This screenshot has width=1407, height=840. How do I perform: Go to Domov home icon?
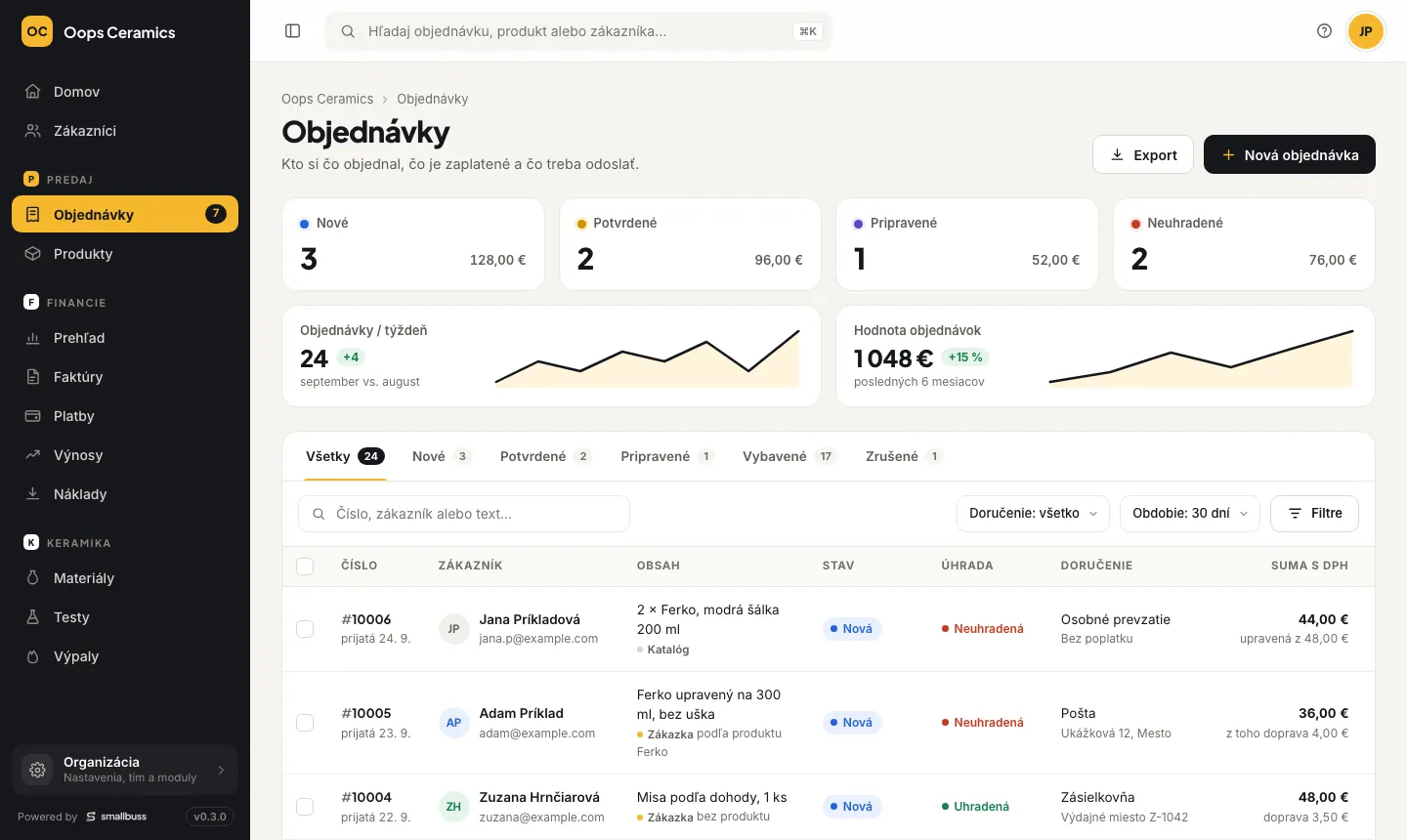click(x=33, y=92)
